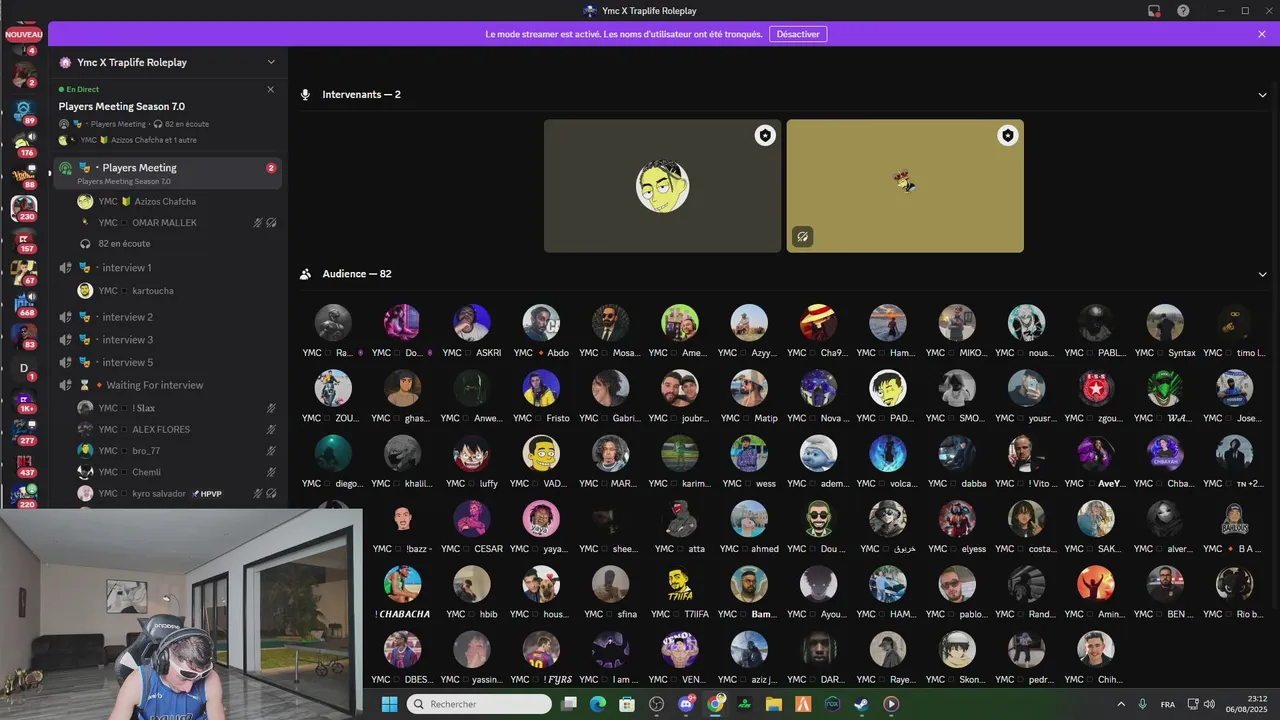Click the camera-off icon on second speaker card
This screenshot has width=1280, height=720.
(x=802, y=237)
